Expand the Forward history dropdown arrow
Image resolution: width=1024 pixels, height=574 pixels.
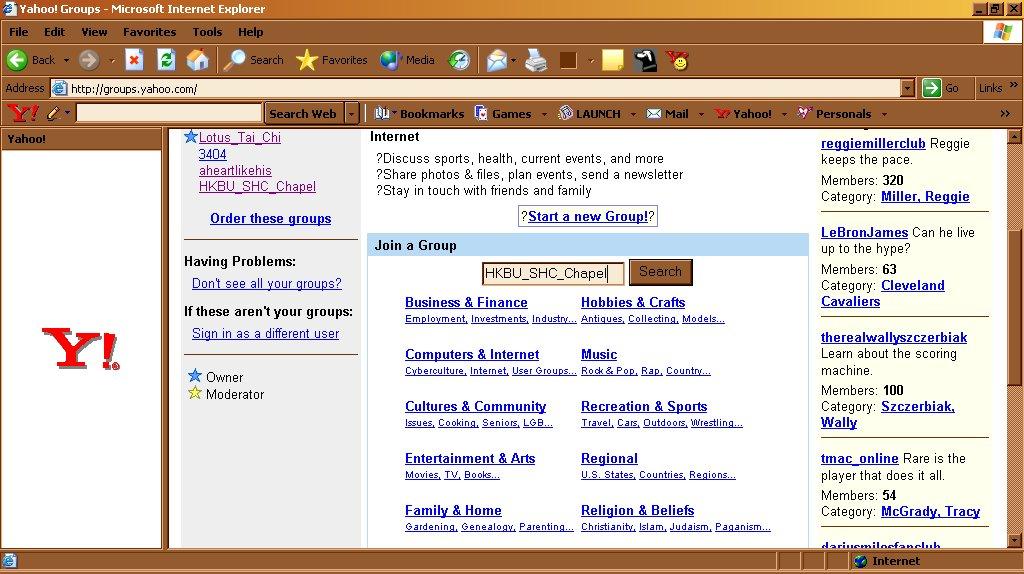(112, 60)
